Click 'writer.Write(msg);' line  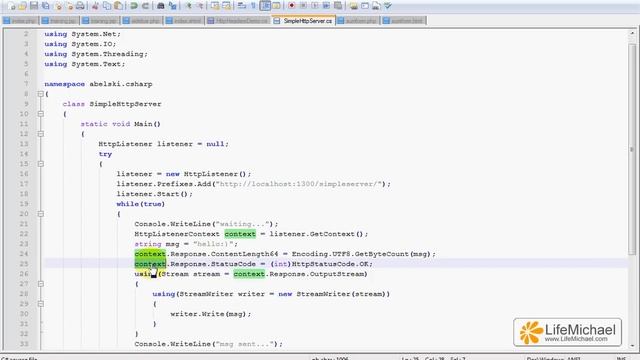coord(211,314)
